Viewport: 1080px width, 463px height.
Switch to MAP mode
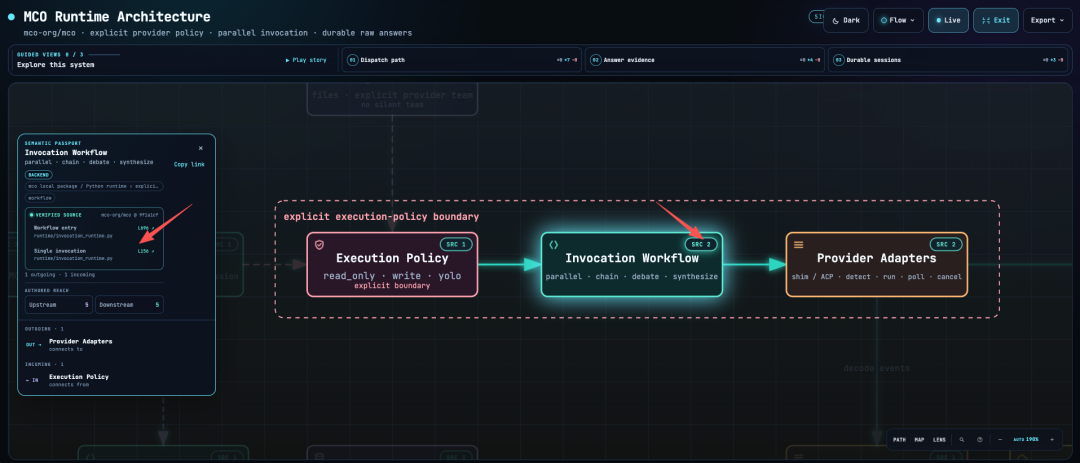coord(920,440)
